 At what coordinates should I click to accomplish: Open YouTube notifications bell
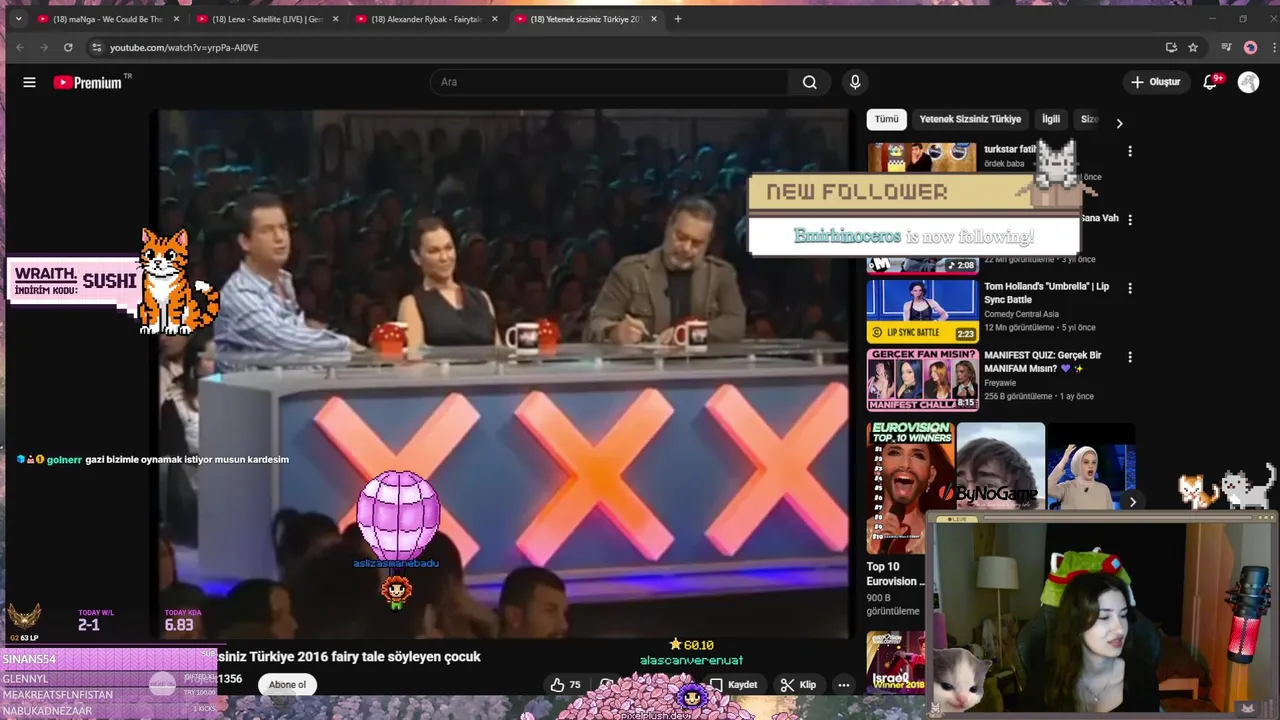point(1211,82)
